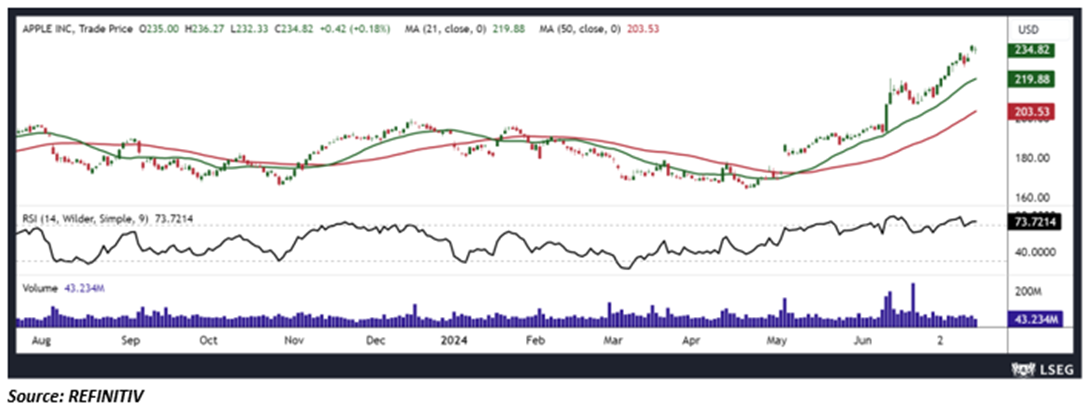Click the Source: REFINITIV caption

(76, 396)
